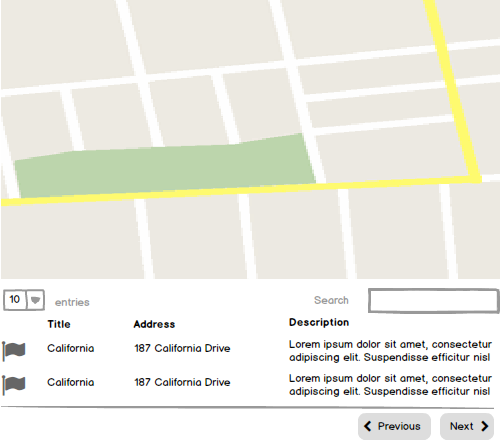501x444 pixels.
Task: Open the second row's Lorem ipsum description
Action: pos(390,385)
